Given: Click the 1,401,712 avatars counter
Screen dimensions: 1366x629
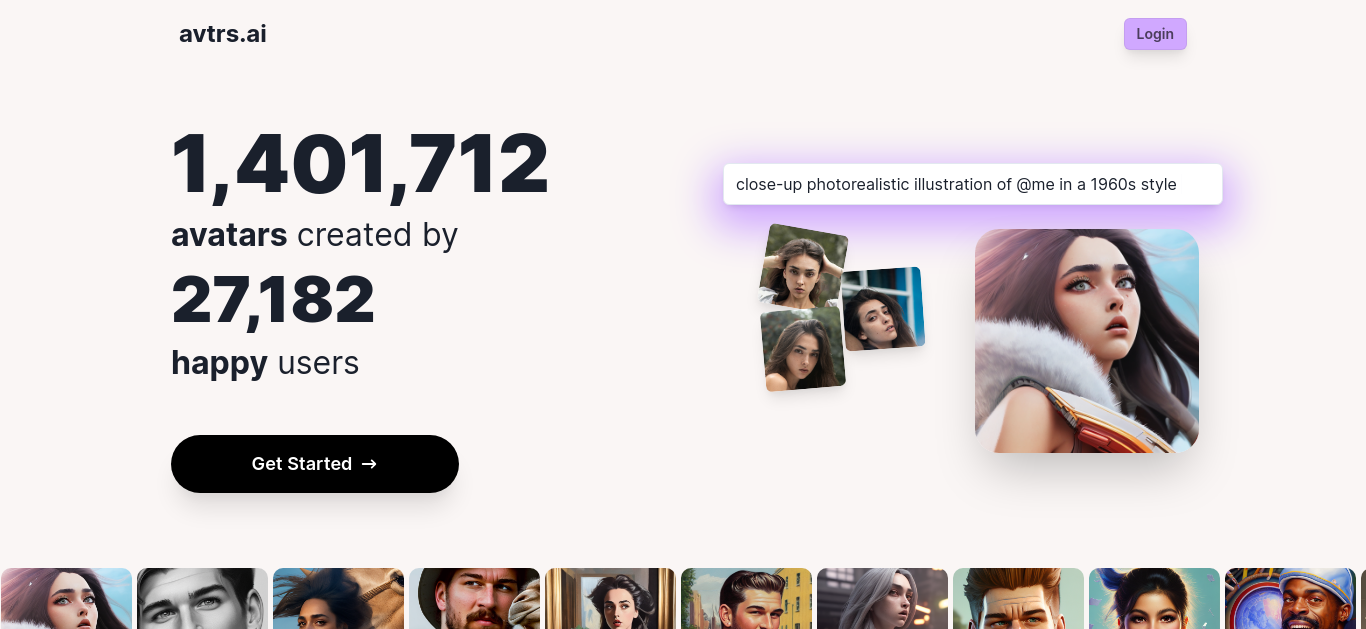Looking at the screenshot, I should pos(360,163).
